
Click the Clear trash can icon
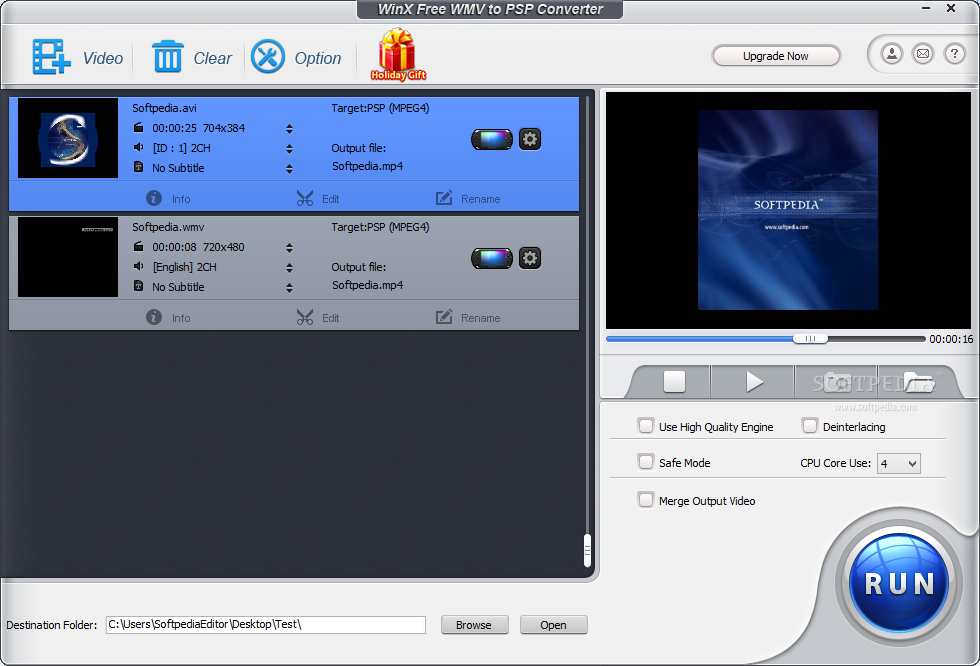pos(168,56)
